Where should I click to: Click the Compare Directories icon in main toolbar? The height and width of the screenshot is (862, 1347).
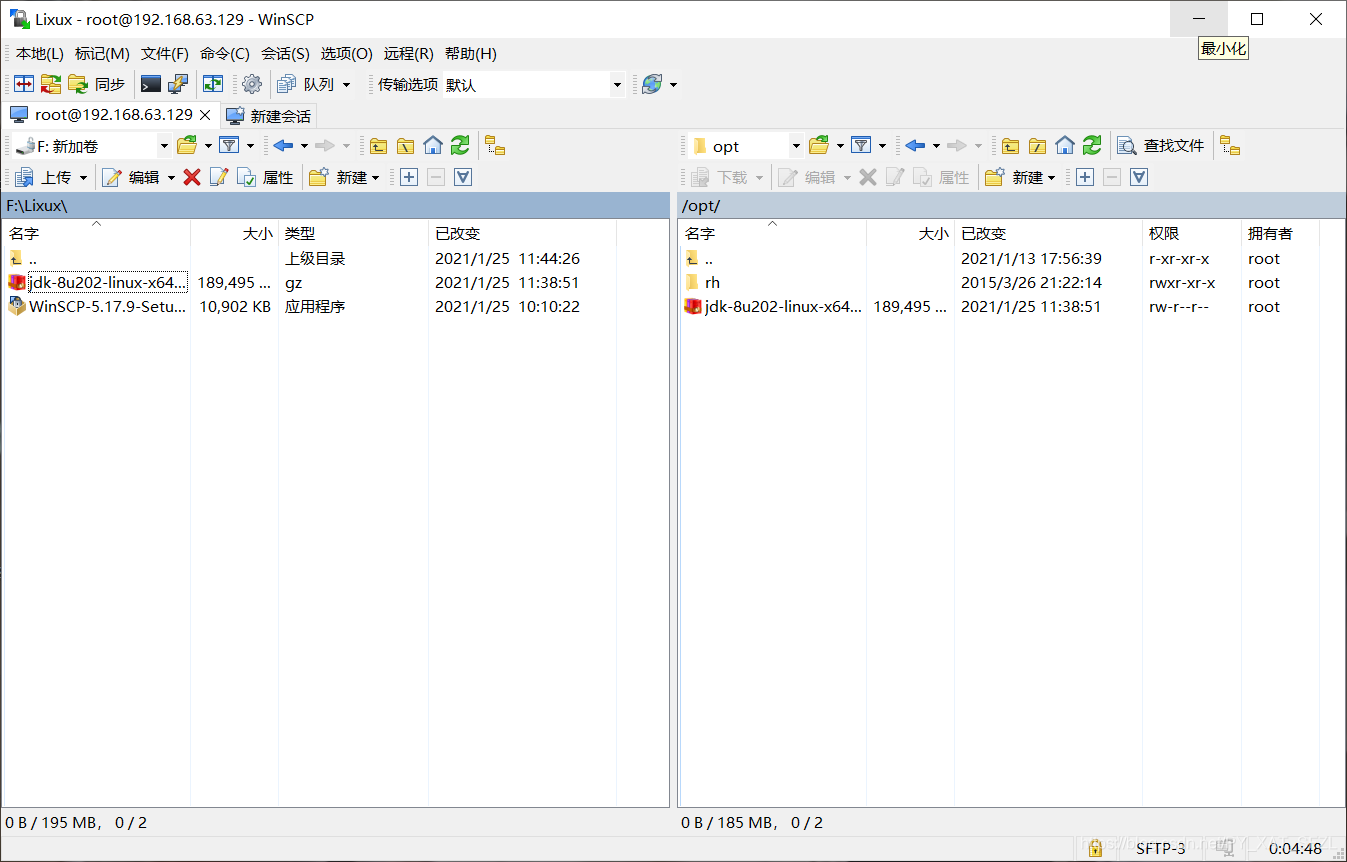pos(23,85)
